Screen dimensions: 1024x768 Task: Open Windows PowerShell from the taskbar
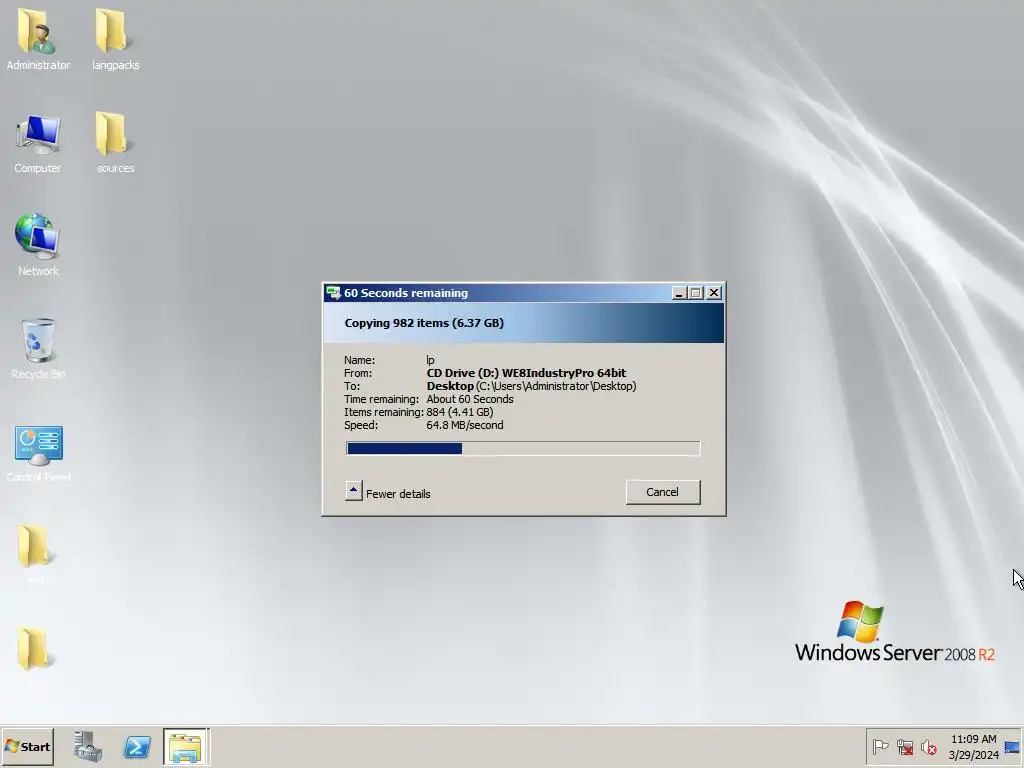pyautogui.click(x=137, y=746)
